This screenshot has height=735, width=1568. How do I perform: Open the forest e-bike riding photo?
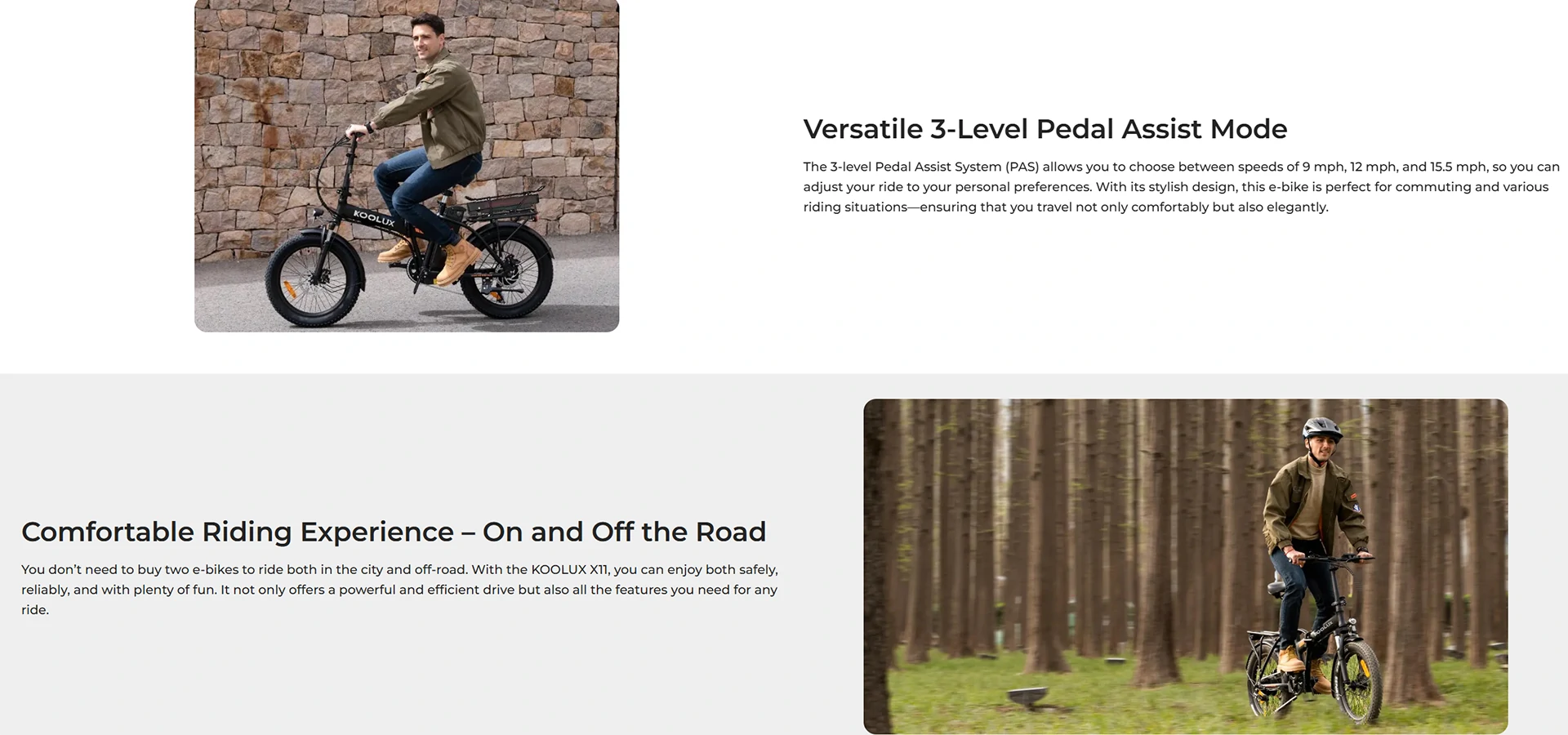coord(1185,566)
